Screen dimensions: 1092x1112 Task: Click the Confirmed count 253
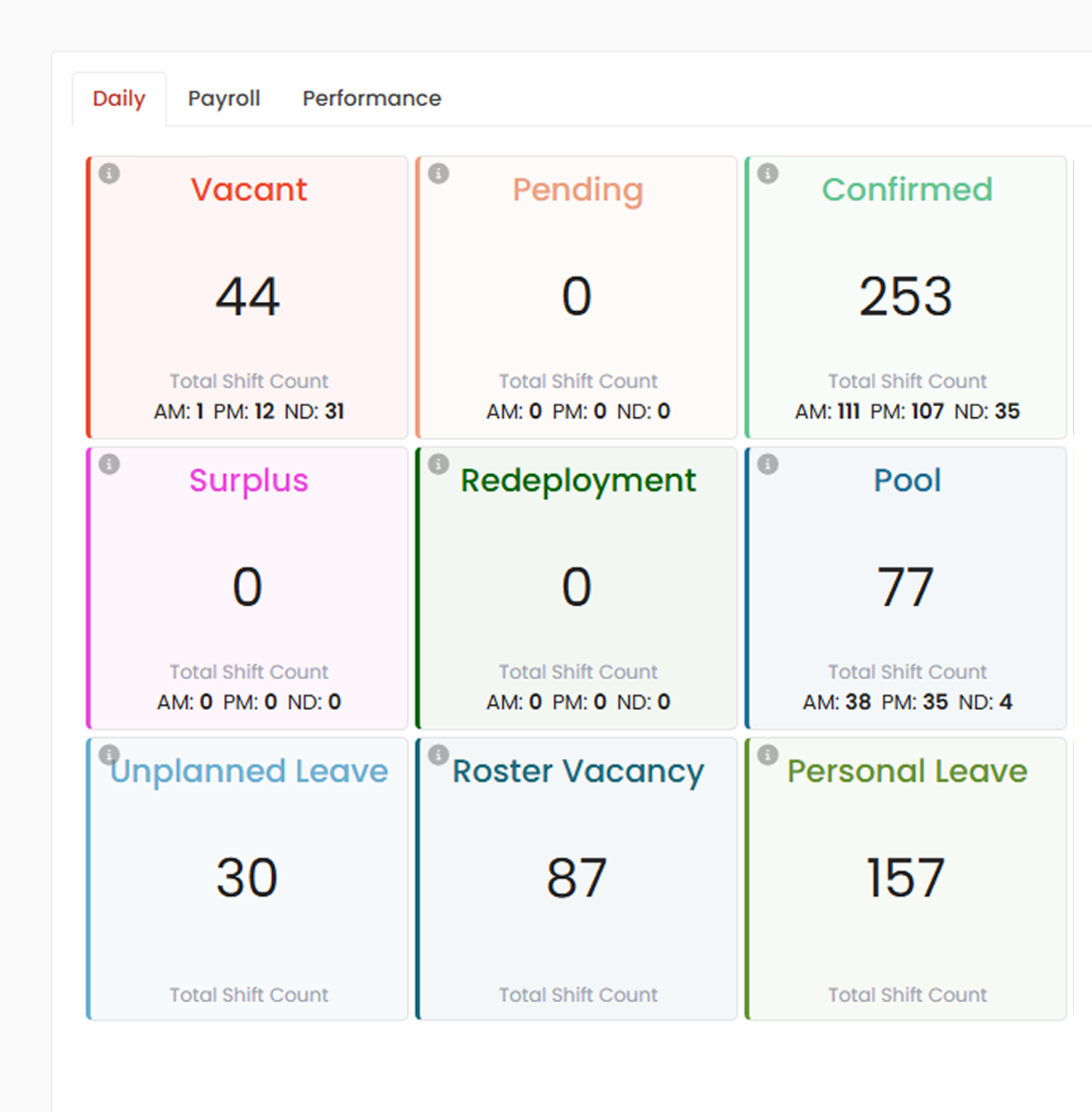pos(906,297)
